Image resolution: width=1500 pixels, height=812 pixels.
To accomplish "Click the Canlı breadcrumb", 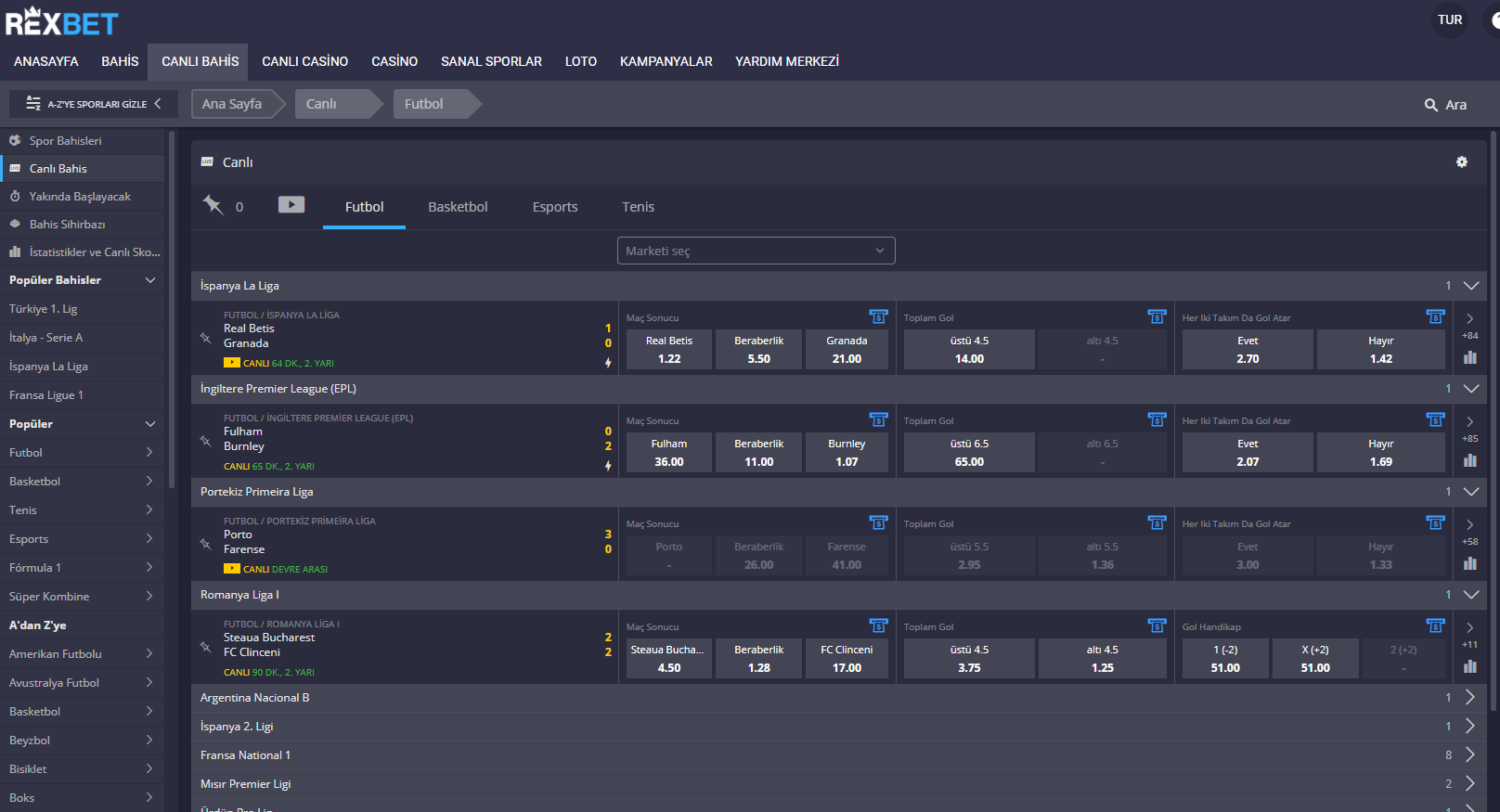I will (x=339, y=104).
